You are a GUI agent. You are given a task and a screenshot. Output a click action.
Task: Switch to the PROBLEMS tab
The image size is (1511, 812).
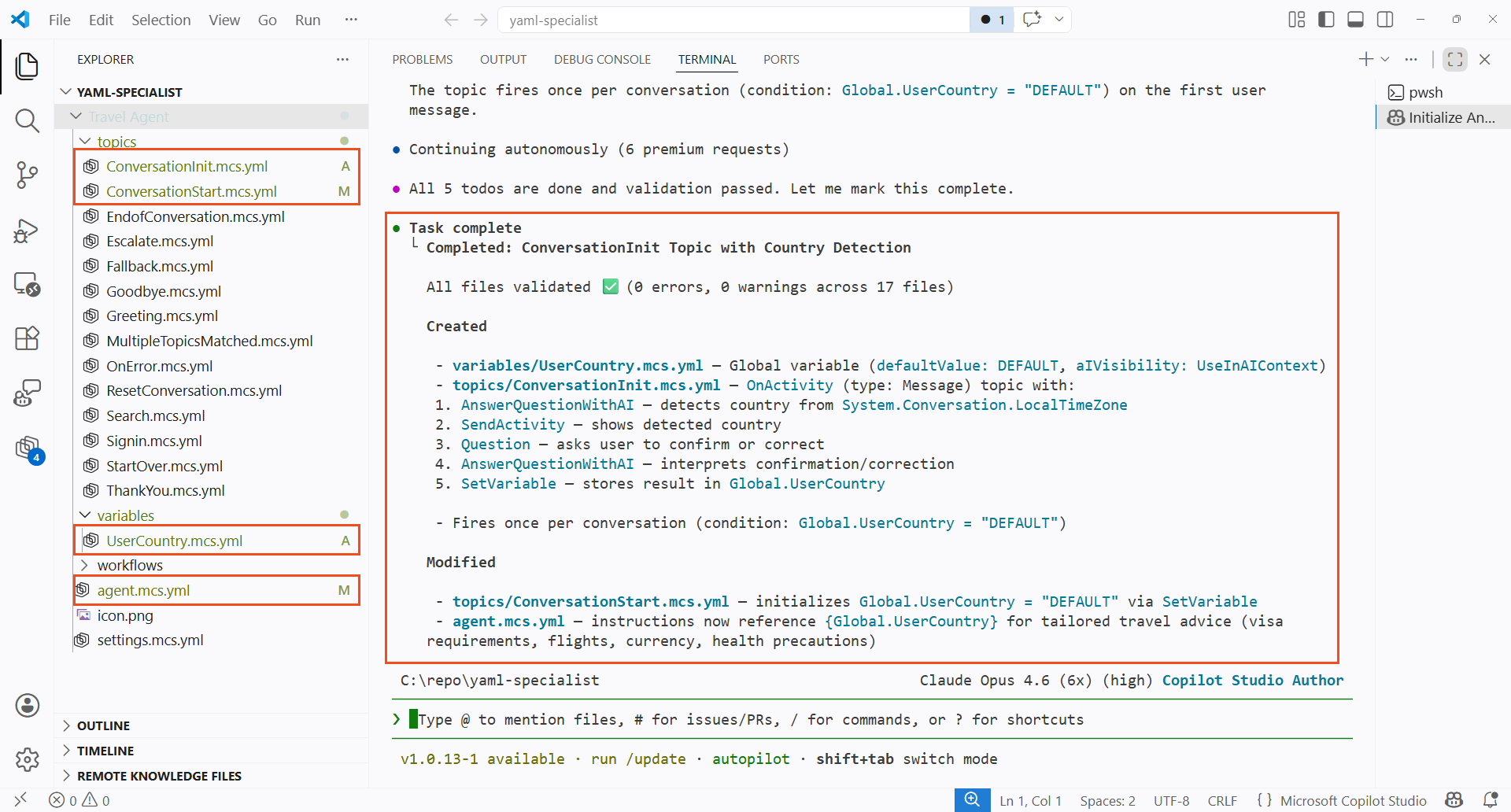[x=422, y=60]
